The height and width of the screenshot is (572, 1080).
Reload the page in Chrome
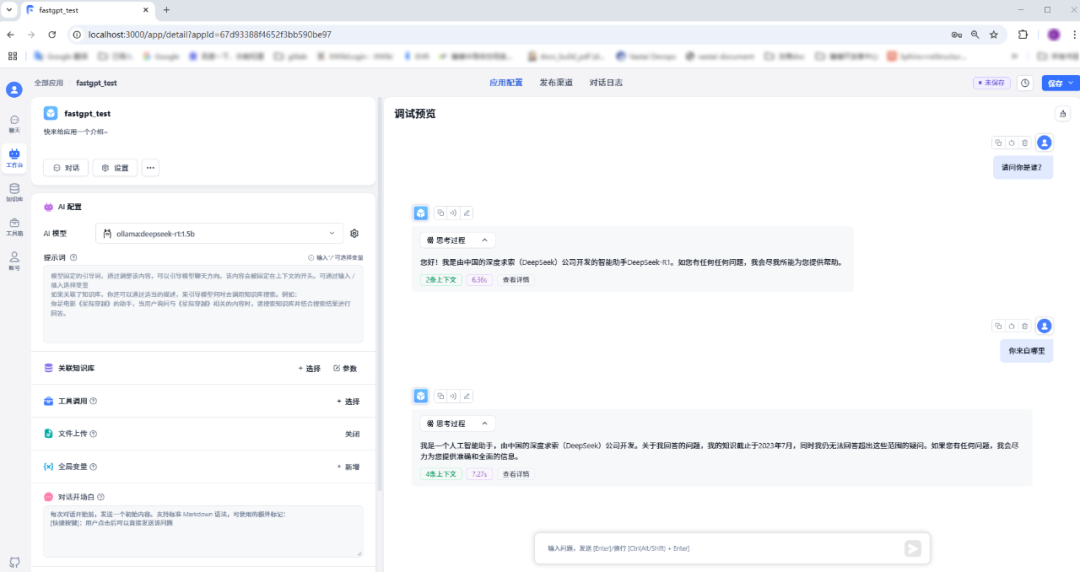[x=52, y=34]
